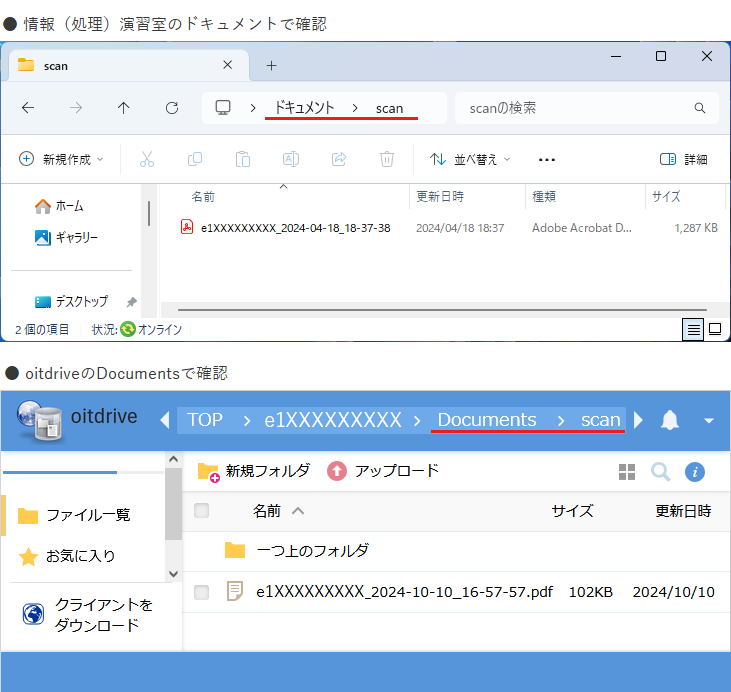Select ファイル一覧 in oitdrive sidebar
The width and height of the screenshot is (731, 692).
coord(88,515)
